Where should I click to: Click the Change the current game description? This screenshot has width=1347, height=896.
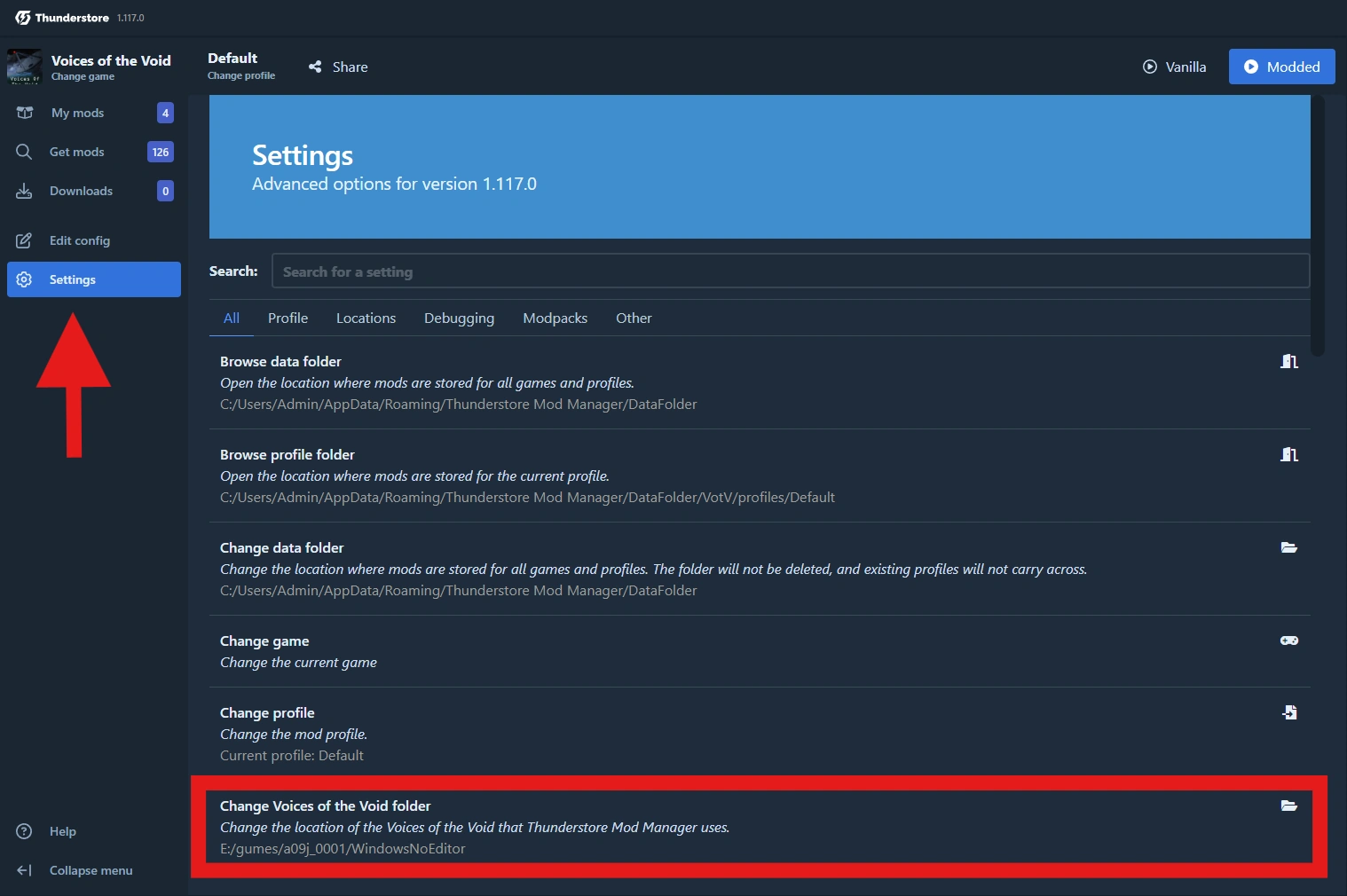298,663
